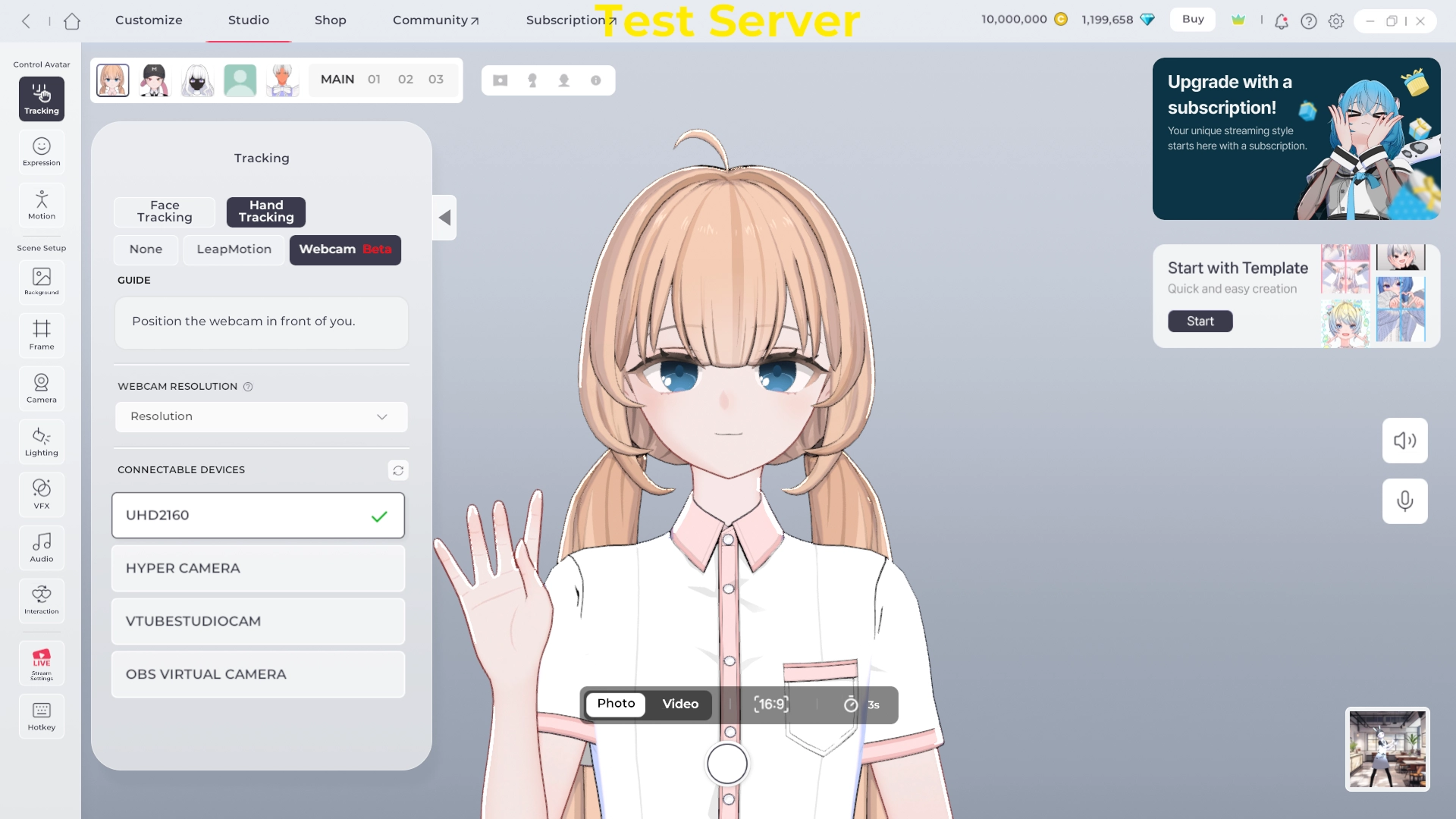Expand the webcam Resolution dropdown
The width and height of the screenshot is (1456, 819).
click(x=261, y=416)
